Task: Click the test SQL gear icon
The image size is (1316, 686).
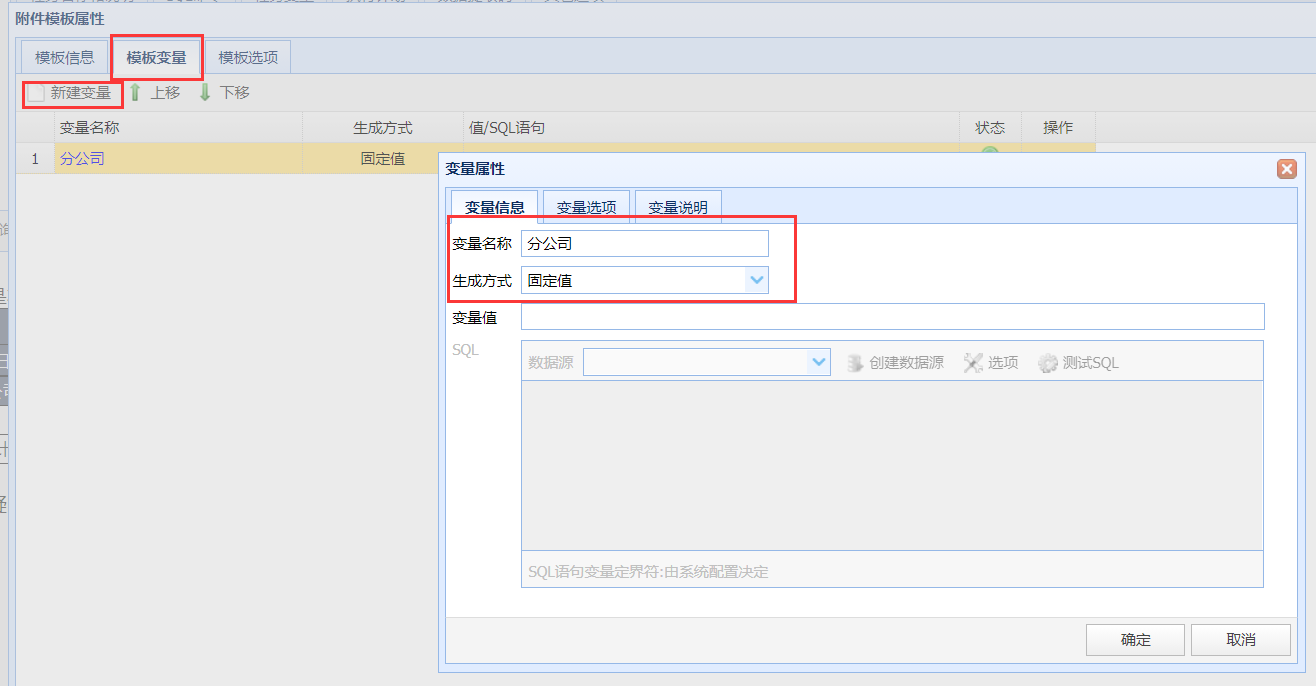Action: pos(1048,363)
